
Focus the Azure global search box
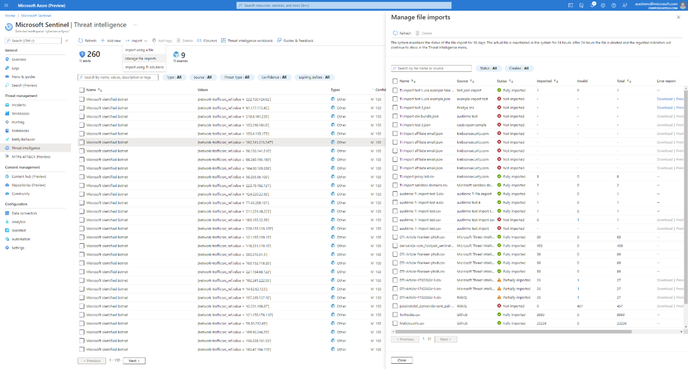click(x=344, y=5)
